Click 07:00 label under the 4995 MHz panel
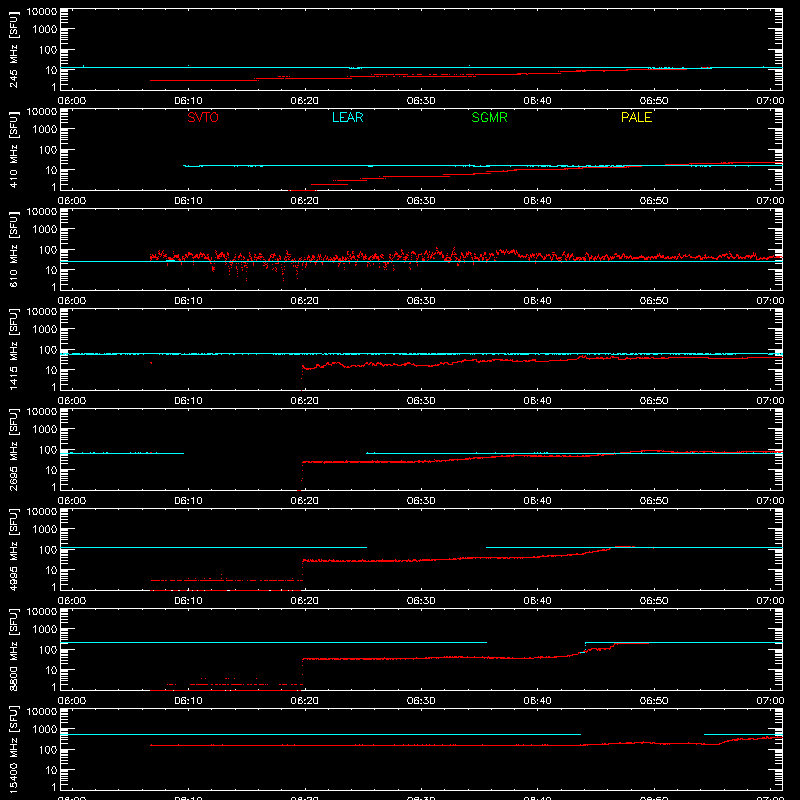This screenshot has height=800, width=800. 770,601
